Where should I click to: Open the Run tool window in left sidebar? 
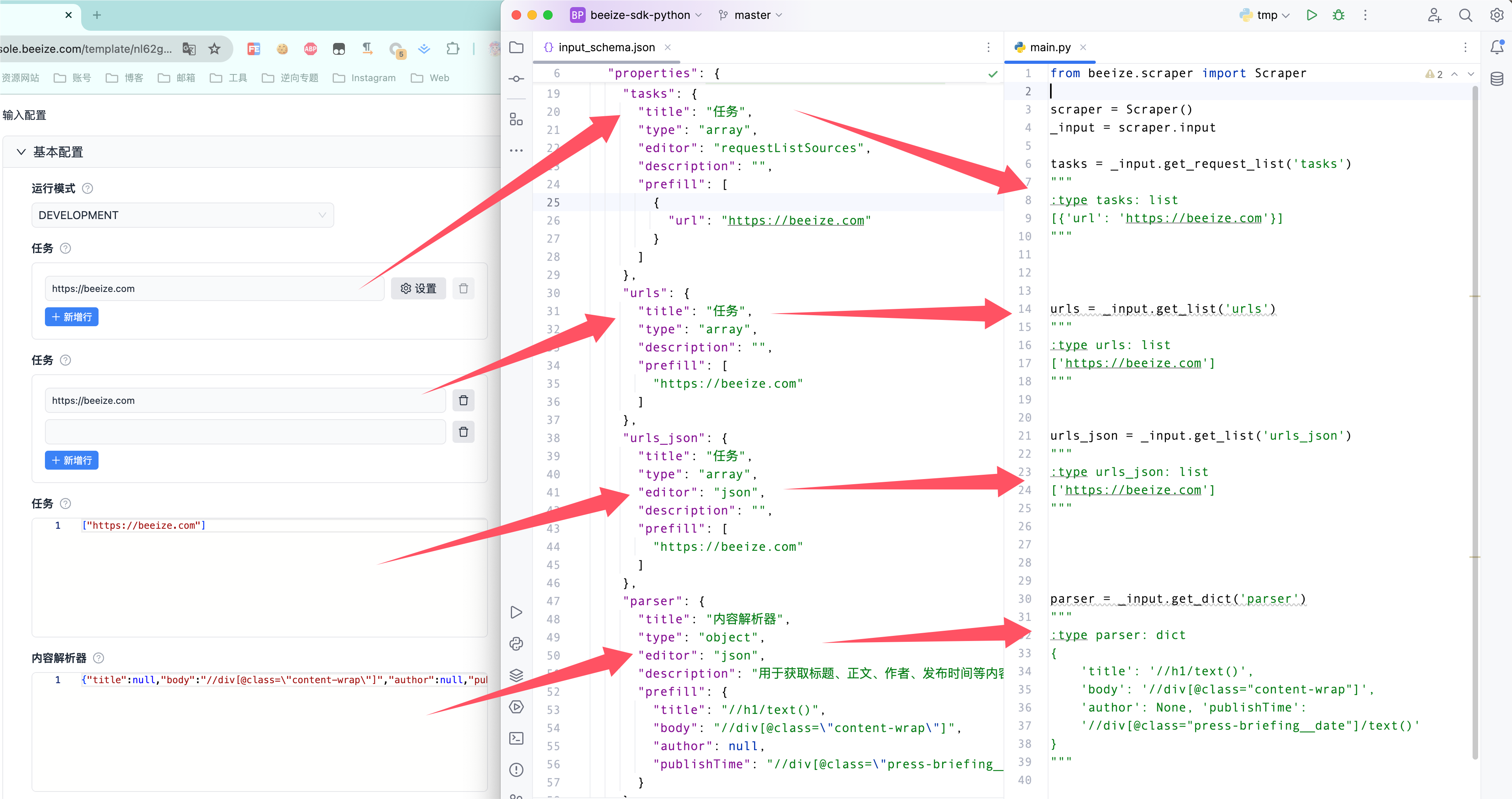coord(516,613)
